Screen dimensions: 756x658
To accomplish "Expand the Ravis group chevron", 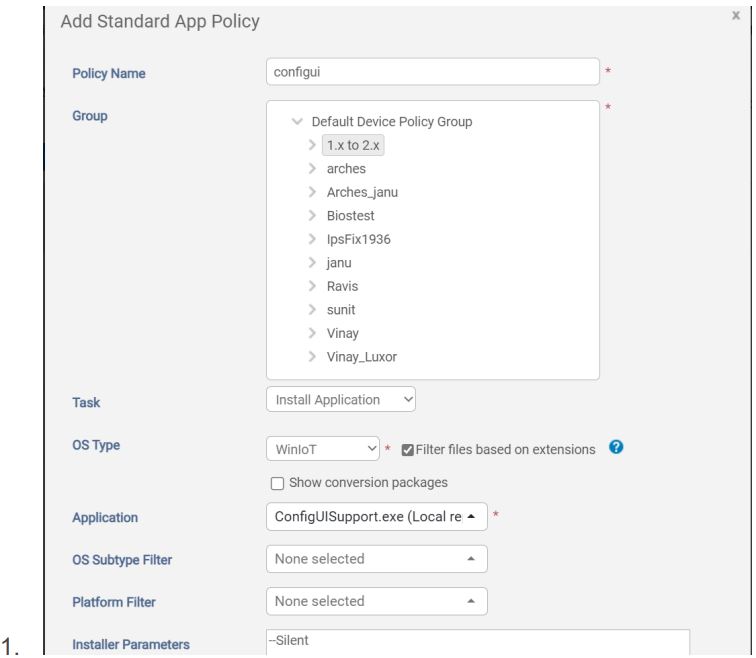I will (313, 285).
